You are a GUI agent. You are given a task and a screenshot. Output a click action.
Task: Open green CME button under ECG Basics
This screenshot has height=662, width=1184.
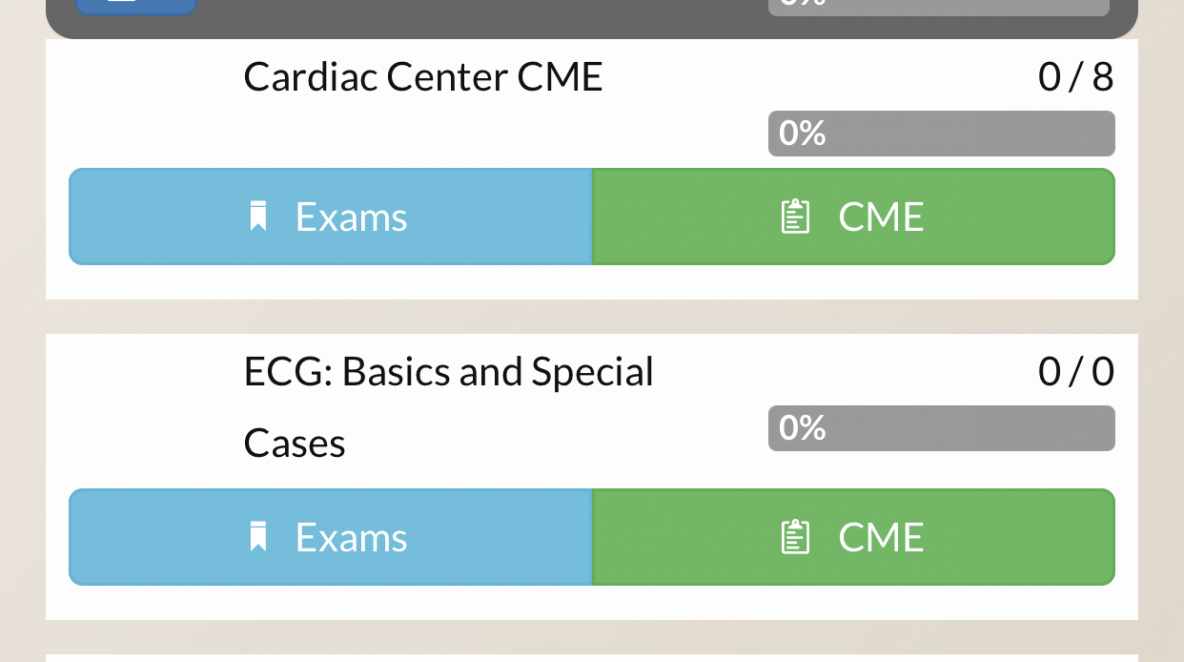pos(853,537)
